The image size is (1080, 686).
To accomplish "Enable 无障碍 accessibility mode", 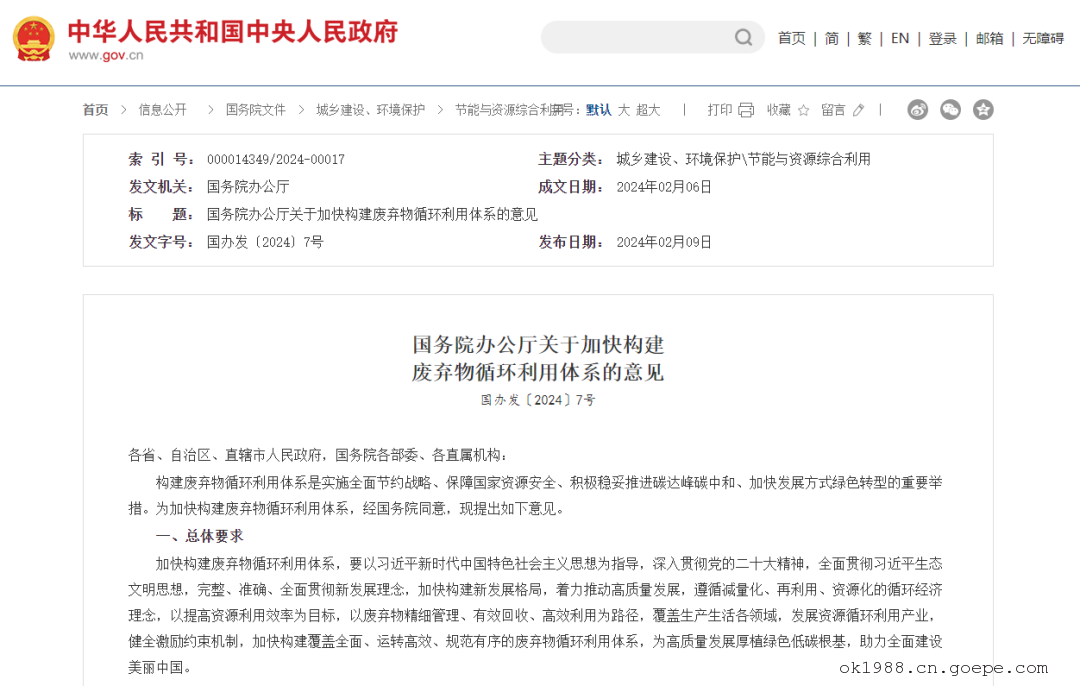I will [x=1042, y=38].
